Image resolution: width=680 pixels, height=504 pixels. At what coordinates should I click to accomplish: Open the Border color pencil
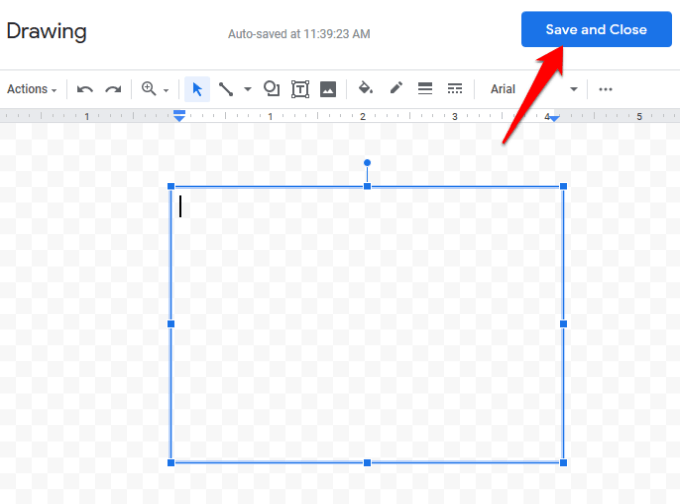(396, 88)
